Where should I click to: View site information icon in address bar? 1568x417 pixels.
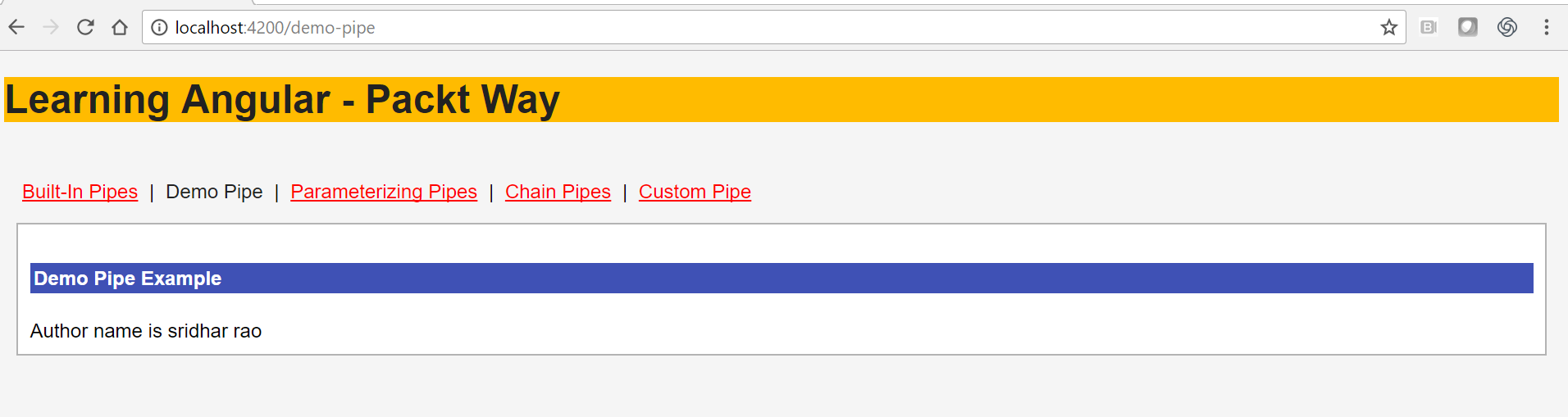(x=159, y=27)
